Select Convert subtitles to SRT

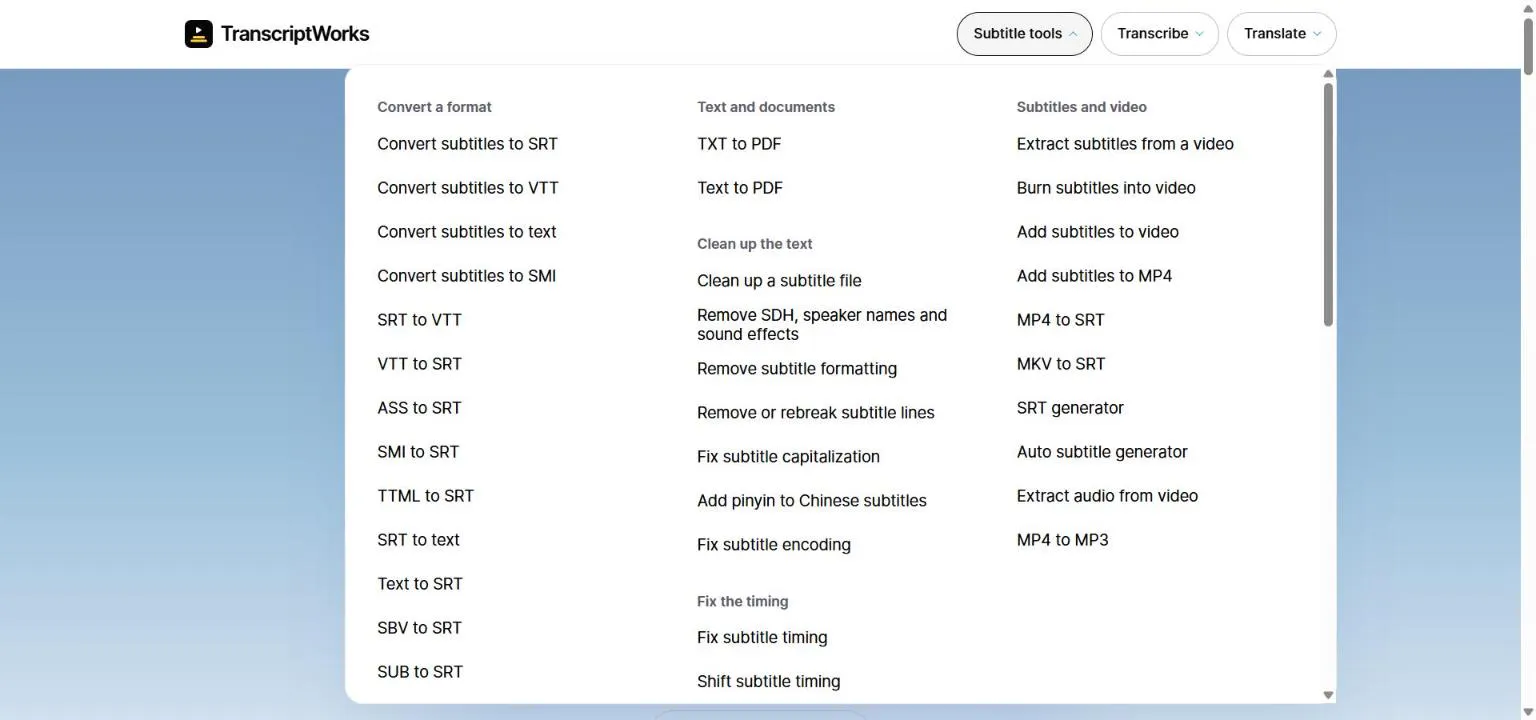(467, 144)
